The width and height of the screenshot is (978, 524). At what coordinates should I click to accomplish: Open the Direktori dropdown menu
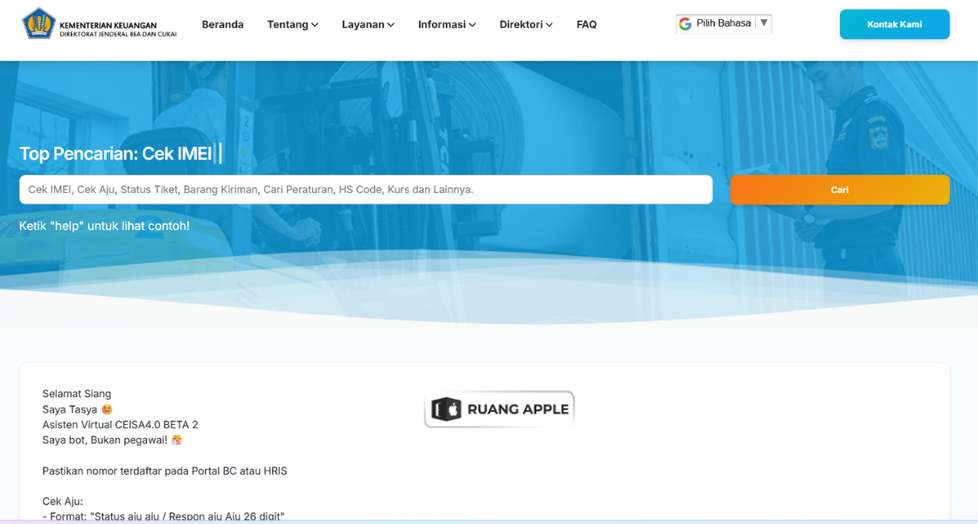click(526, 25)
